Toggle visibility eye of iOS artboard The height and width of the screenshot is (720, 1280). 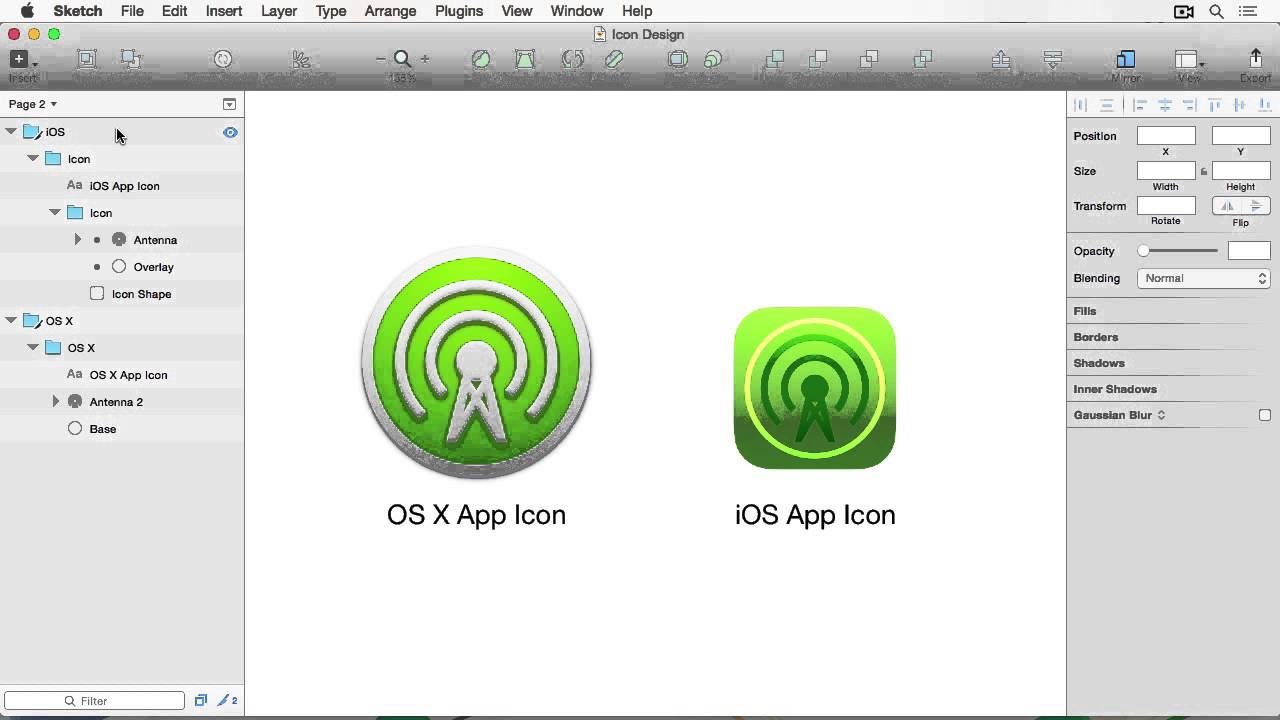pos(230,132)
